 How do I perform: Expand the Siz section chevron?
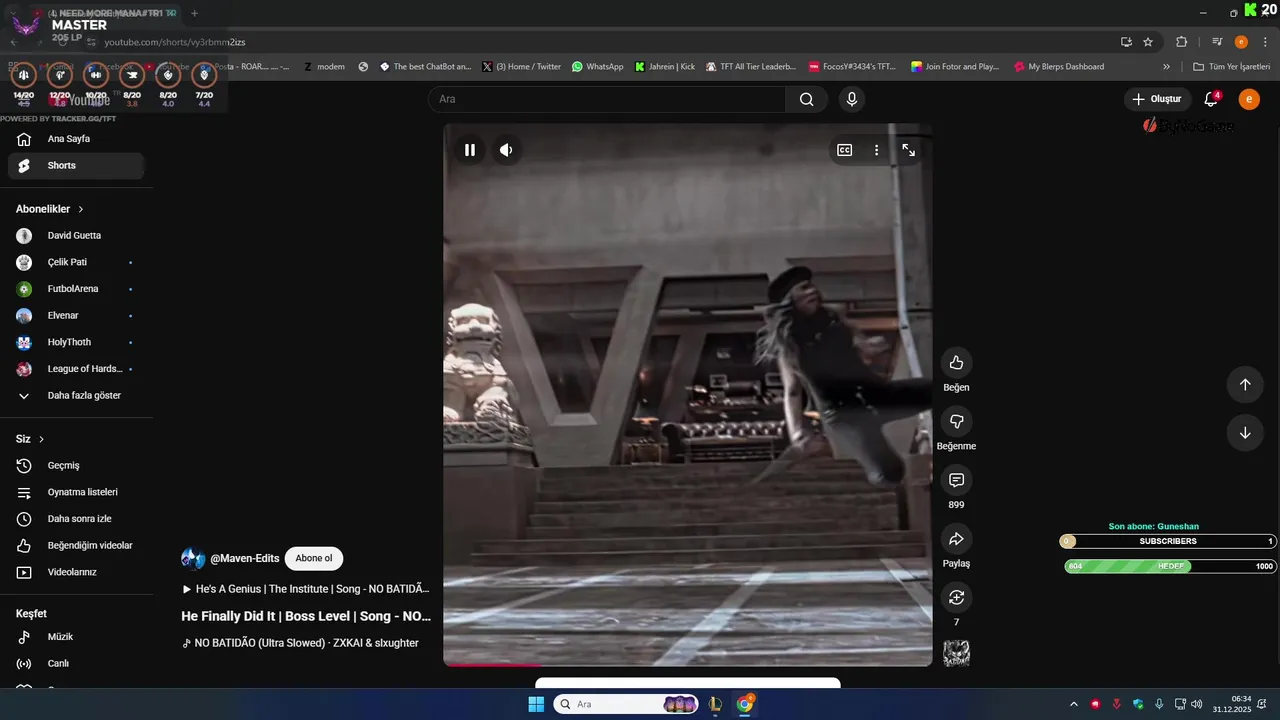coord(31,439)
